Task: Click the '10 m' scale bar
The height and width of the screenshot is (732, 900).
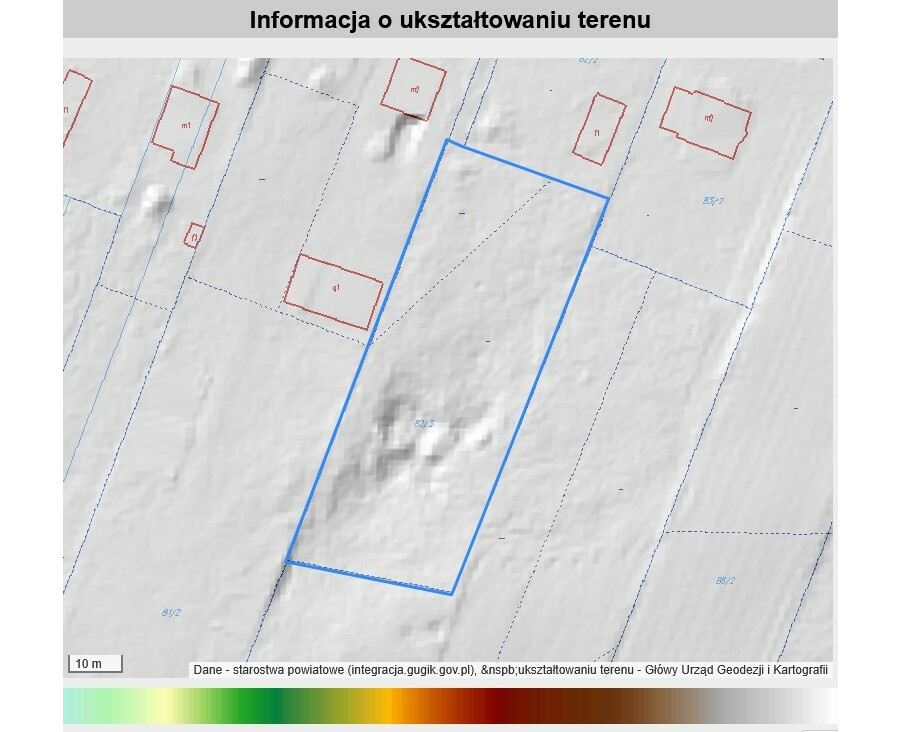Action: click(x=95, y=663)
